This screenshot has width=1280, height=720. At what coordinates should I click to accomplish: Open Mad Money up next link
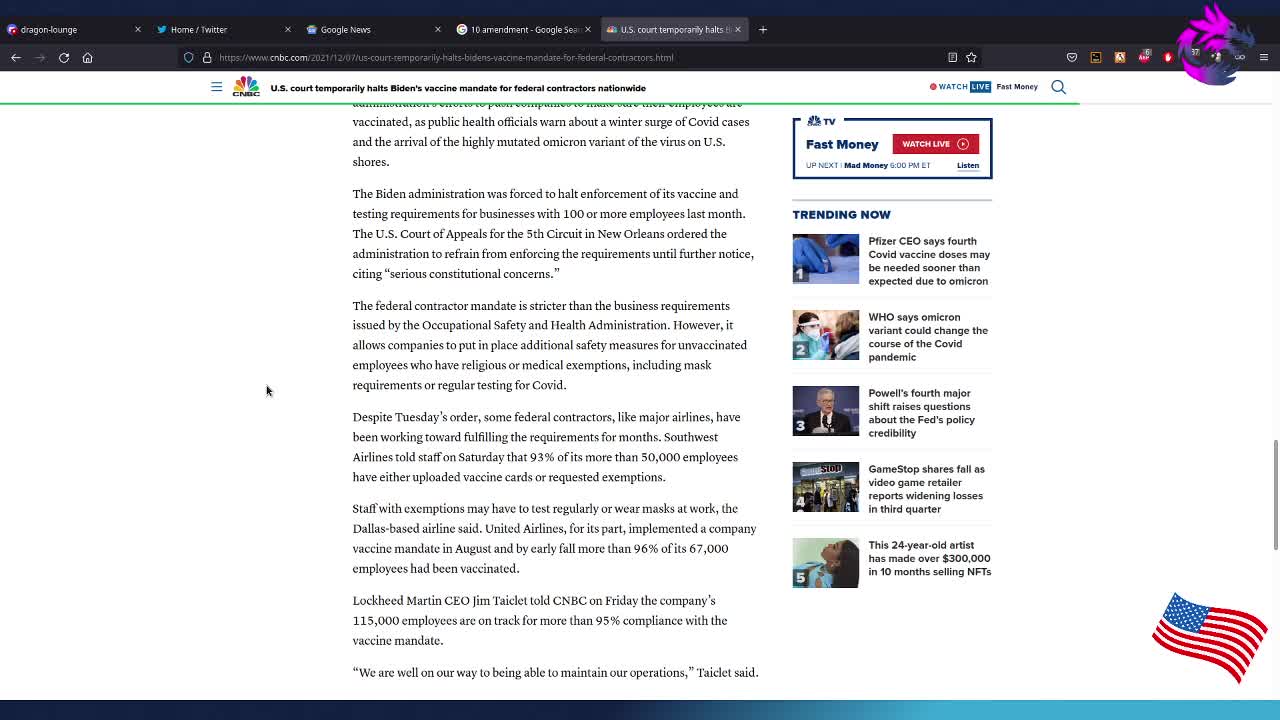tap(866, 165)
